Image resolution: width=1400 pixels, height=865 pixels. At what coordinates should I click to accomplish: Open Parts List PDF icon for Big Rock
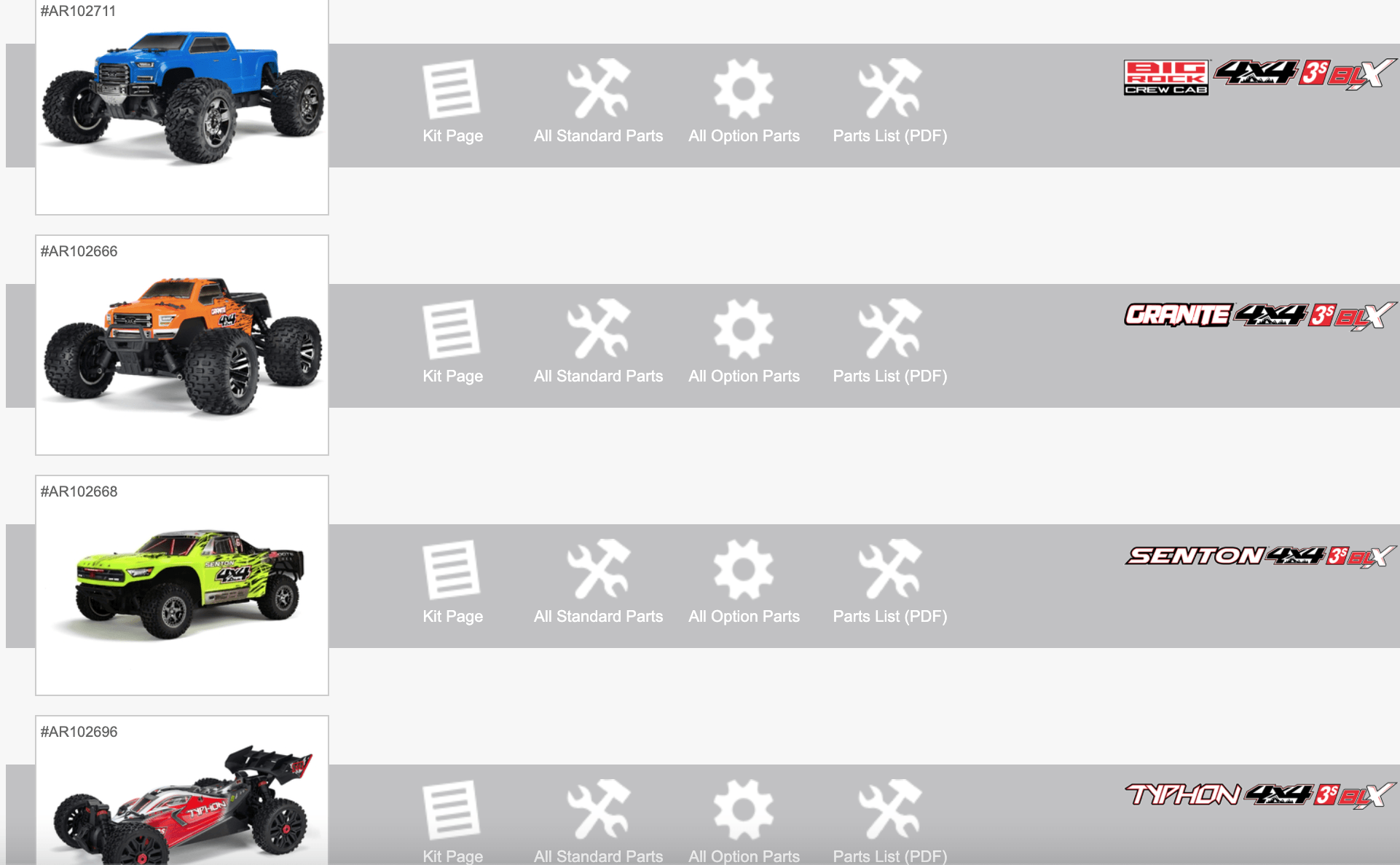coord(889,89)
